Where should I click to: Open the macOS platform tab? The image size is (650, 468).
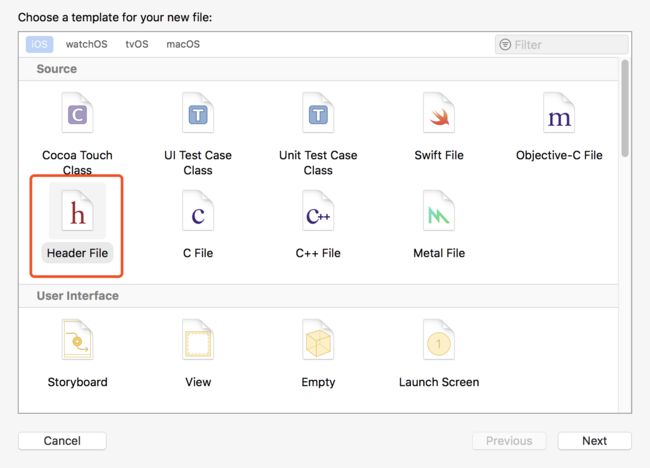[183, 44]
